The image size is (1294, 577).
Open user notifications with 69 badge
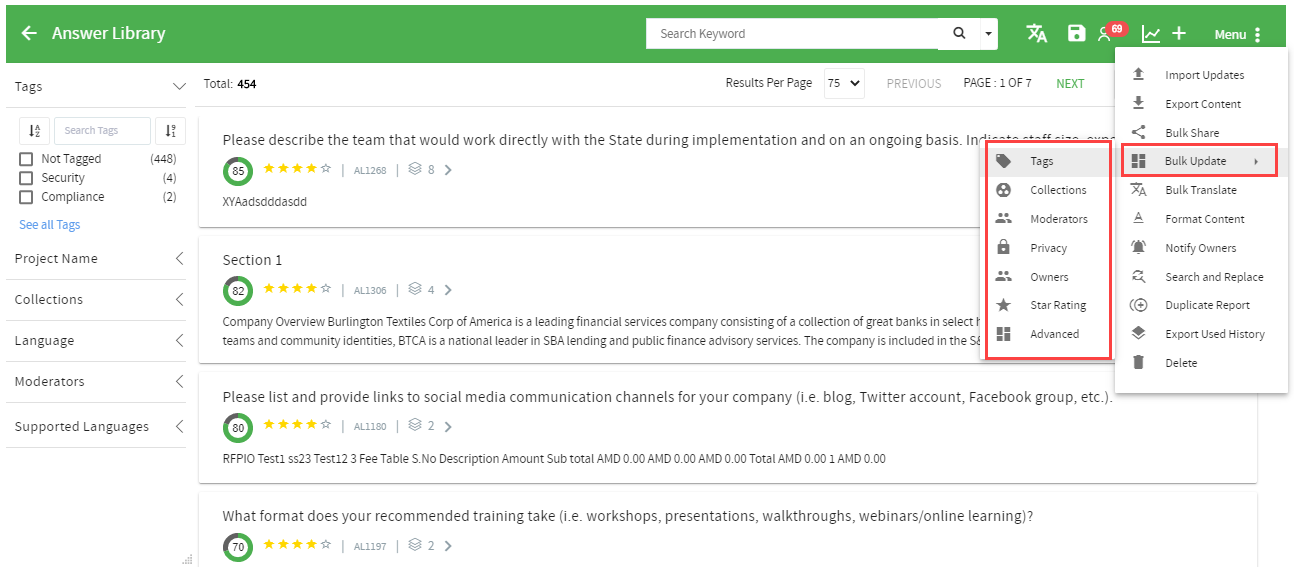(x=1111, y=32)
